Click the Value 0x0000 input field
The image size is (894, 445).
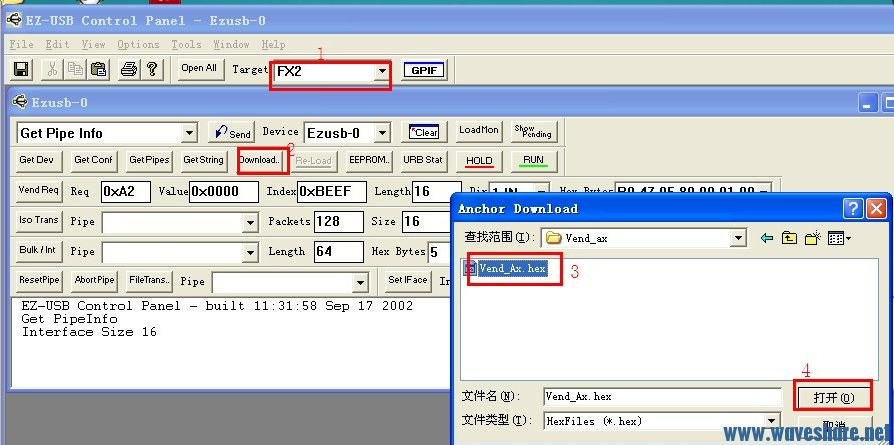(224, 192)
